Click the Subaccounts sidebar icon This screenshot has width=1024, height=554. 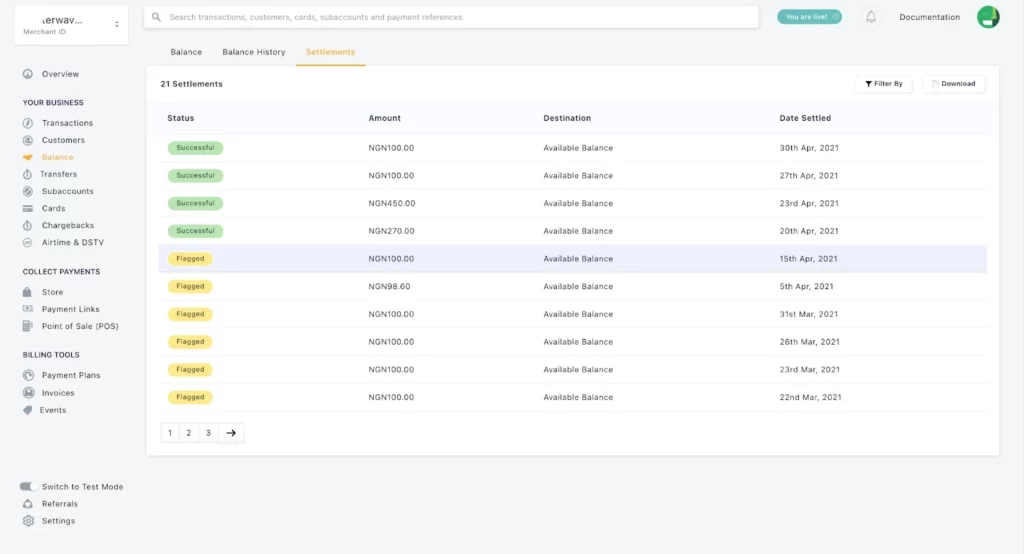(27, 191)
